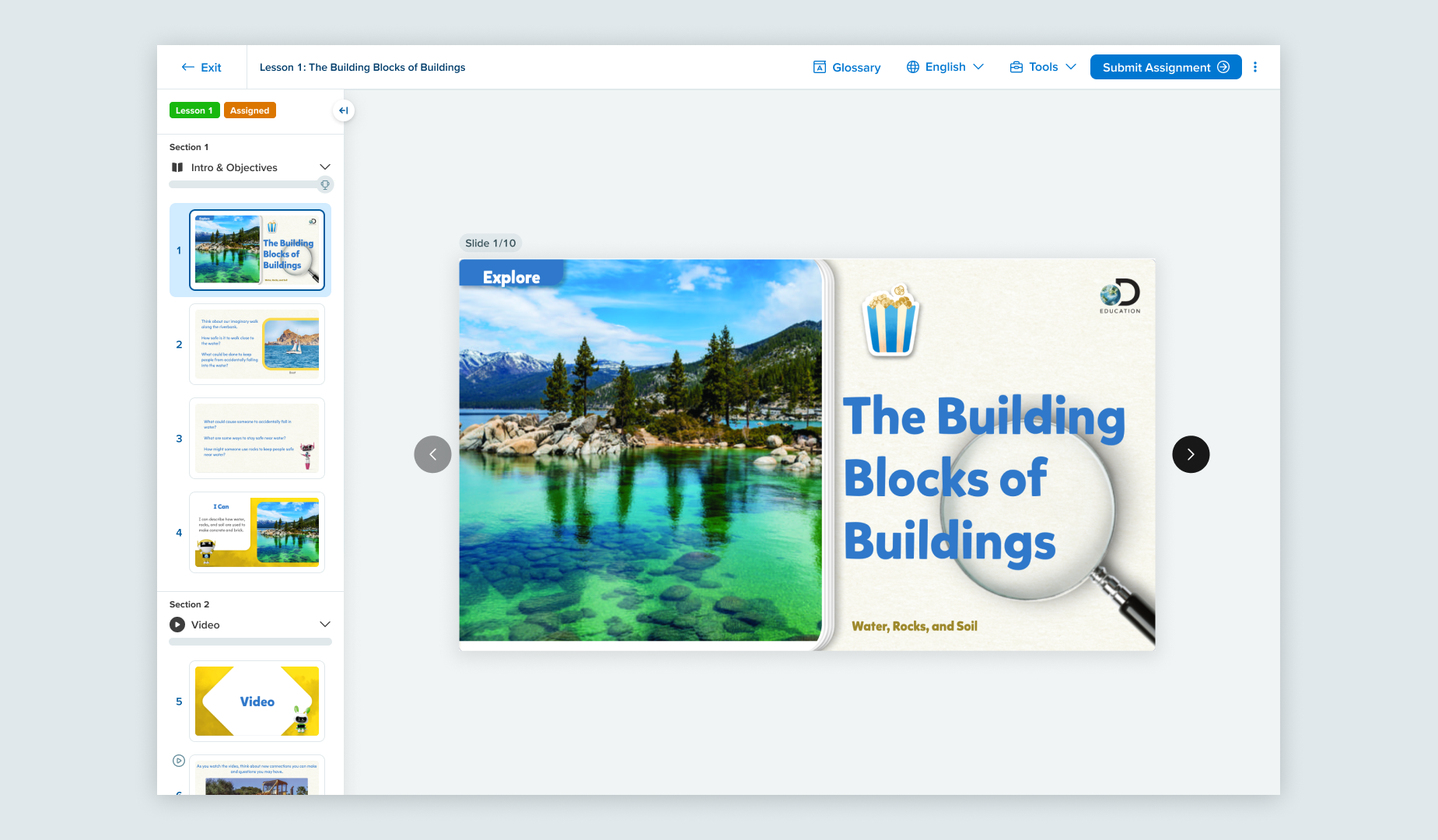Click the Section 2 progress bar

coord(250,642)
